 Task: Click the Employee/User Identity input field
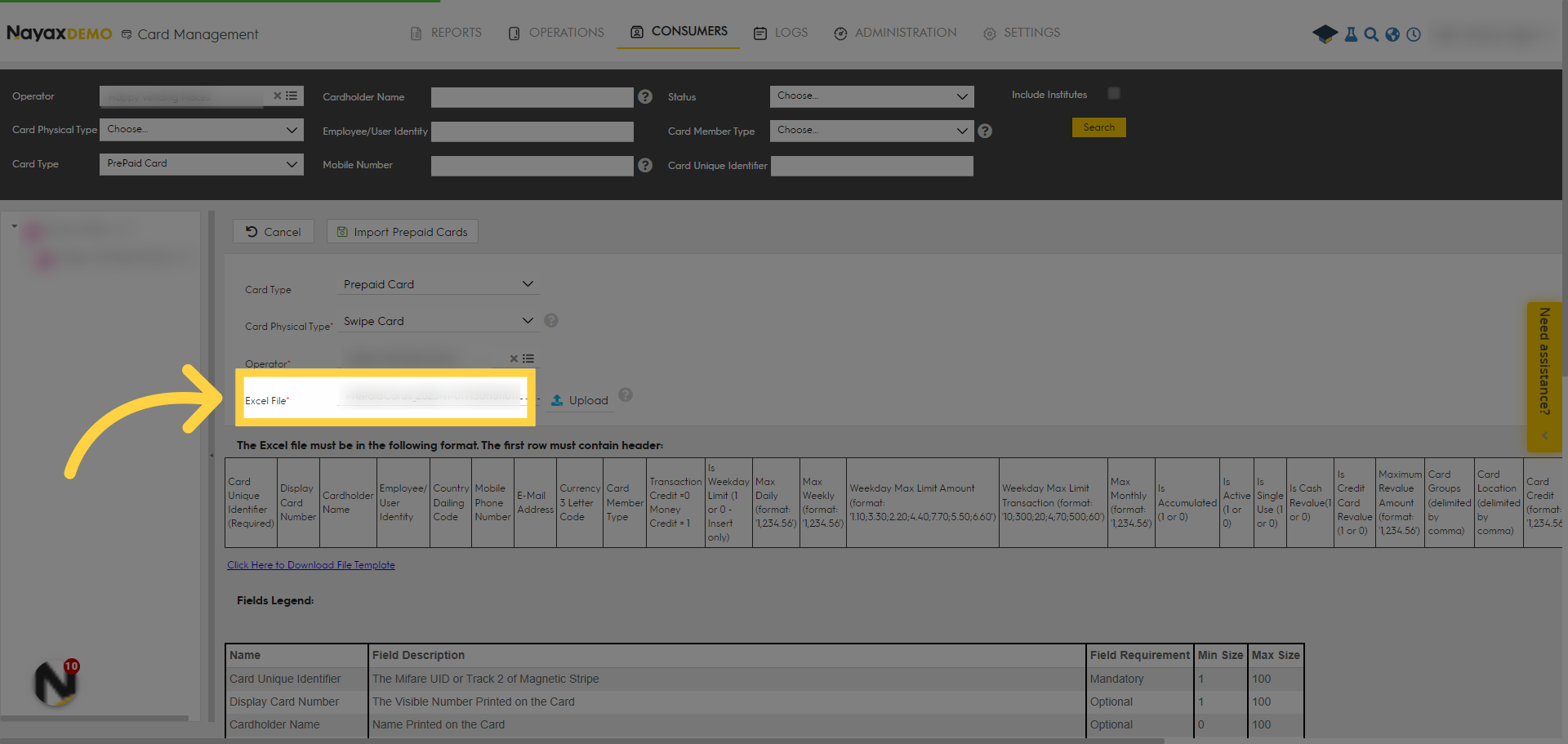point(532,131)
